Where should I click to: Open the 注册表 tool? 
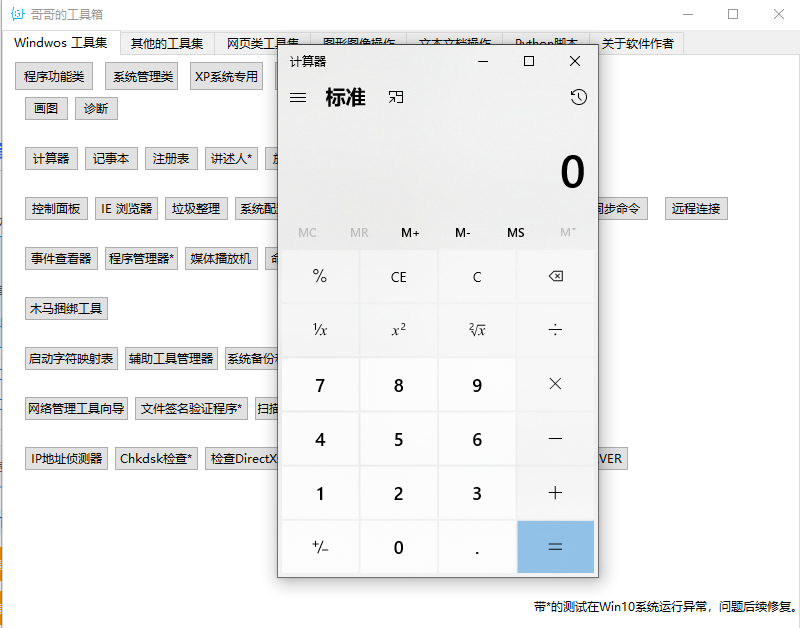tap(170, 158)
